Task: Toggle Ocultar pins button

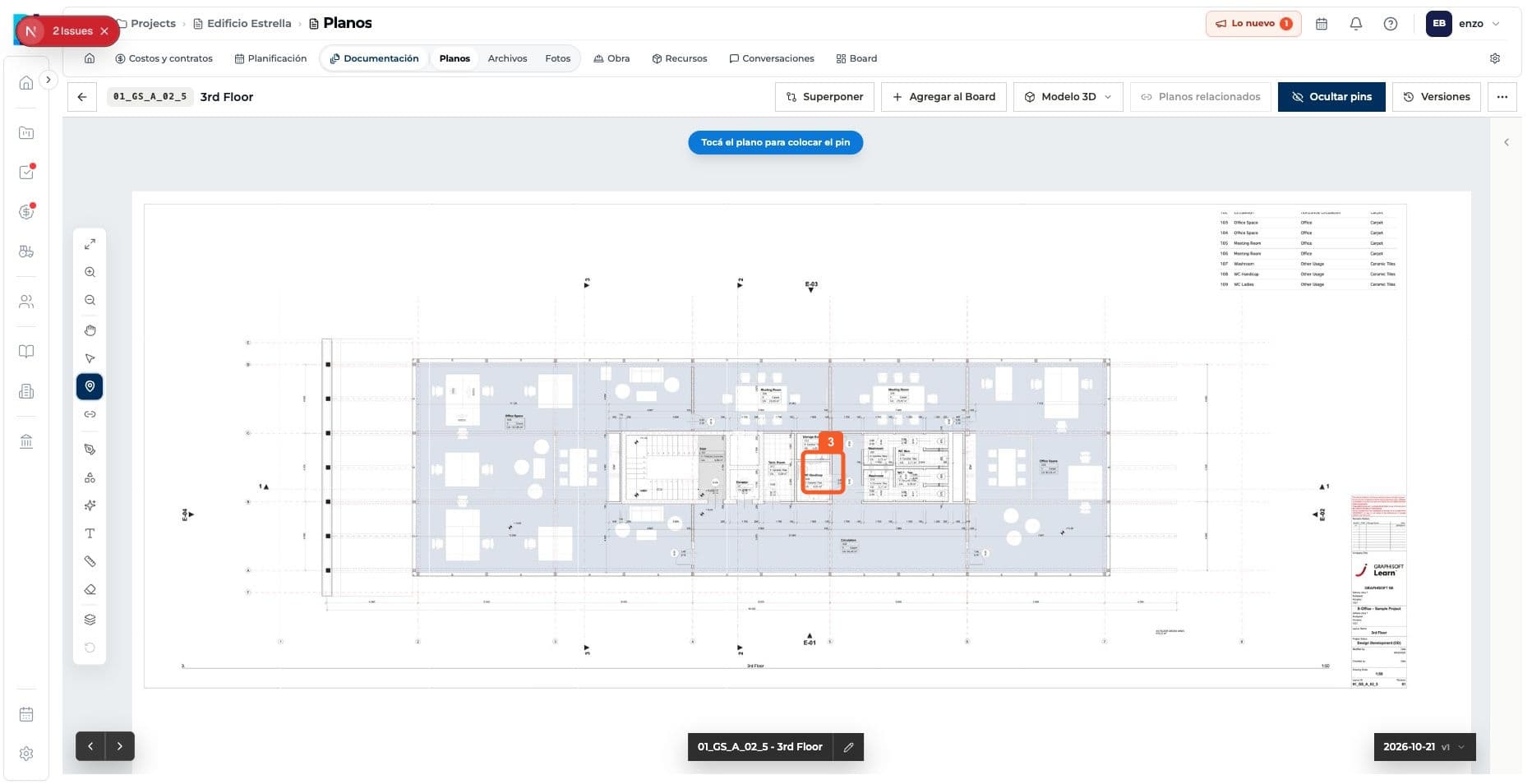Action: coord(1331,97)
